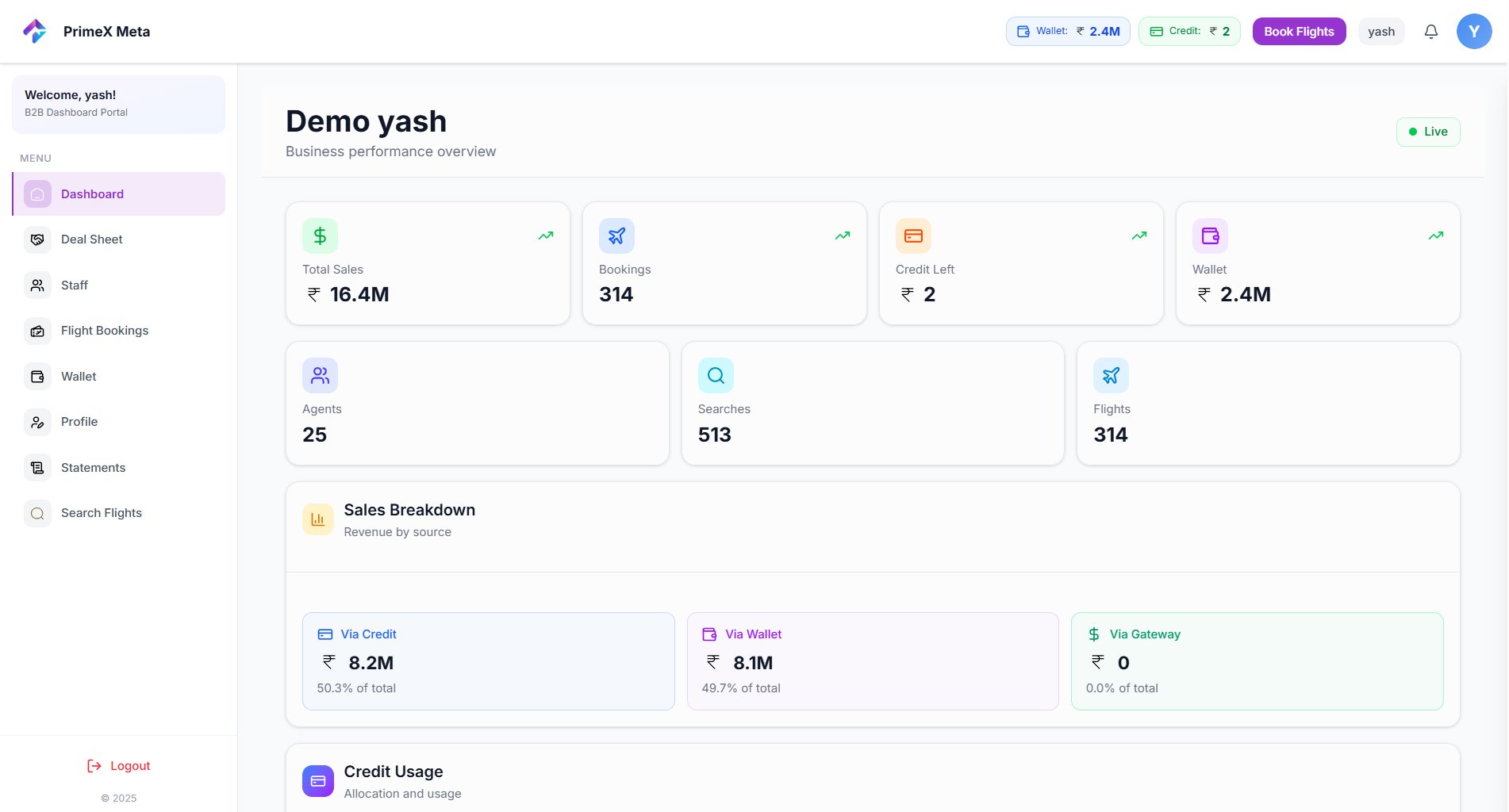Click the Credit Usage card icon
The image size is (1509, 812).
coord(318,781)
